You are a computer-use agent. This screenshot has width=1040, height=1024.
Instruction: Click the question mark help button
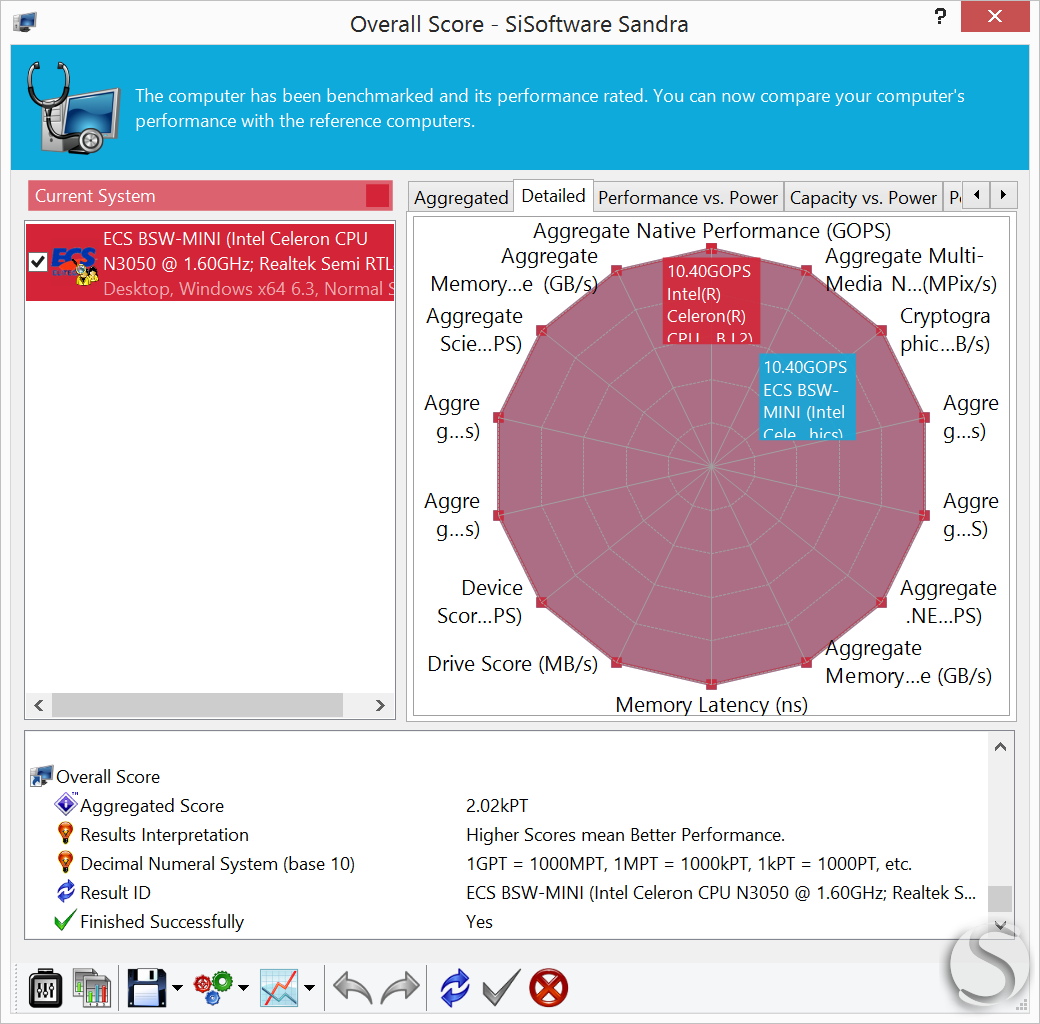pos(940,17)
